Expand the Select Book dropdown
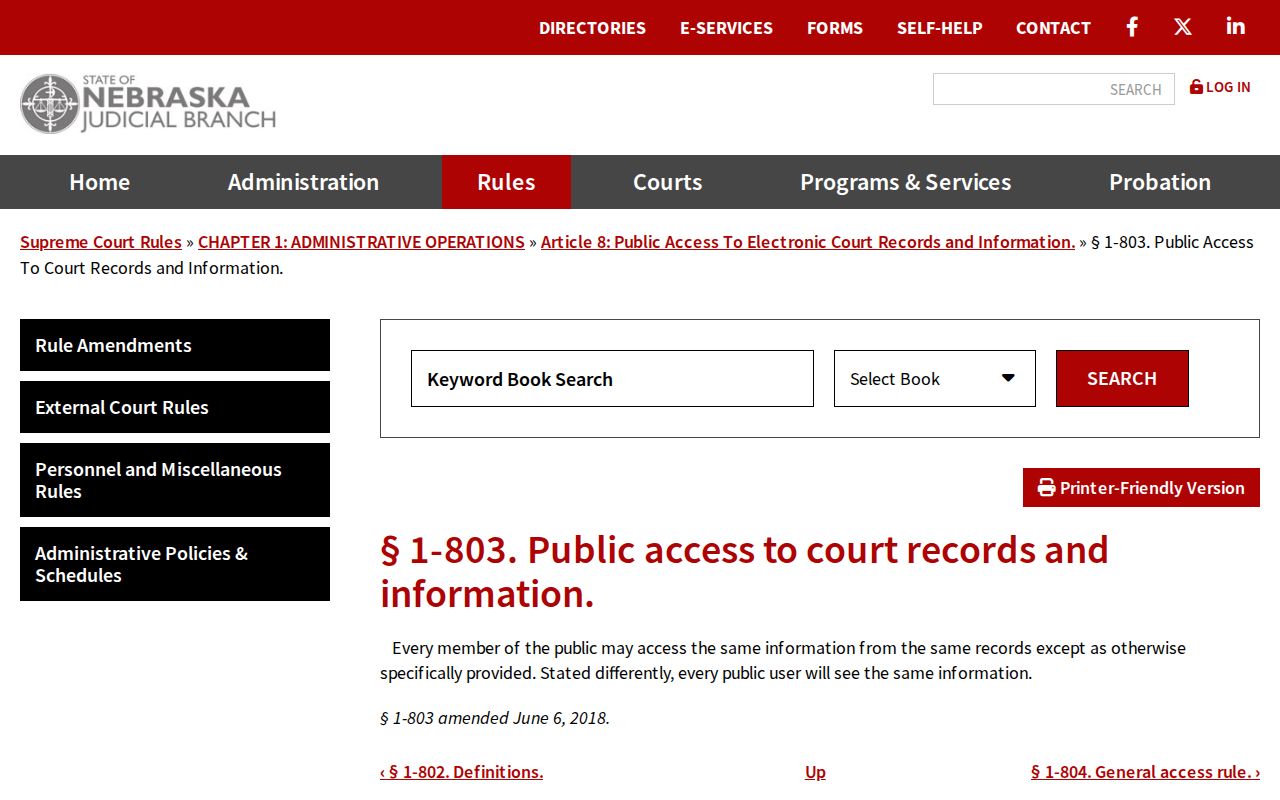Image resolution: width=1280 pixels, height=800 pixels. pyautogui.click(x=935, y=379)
